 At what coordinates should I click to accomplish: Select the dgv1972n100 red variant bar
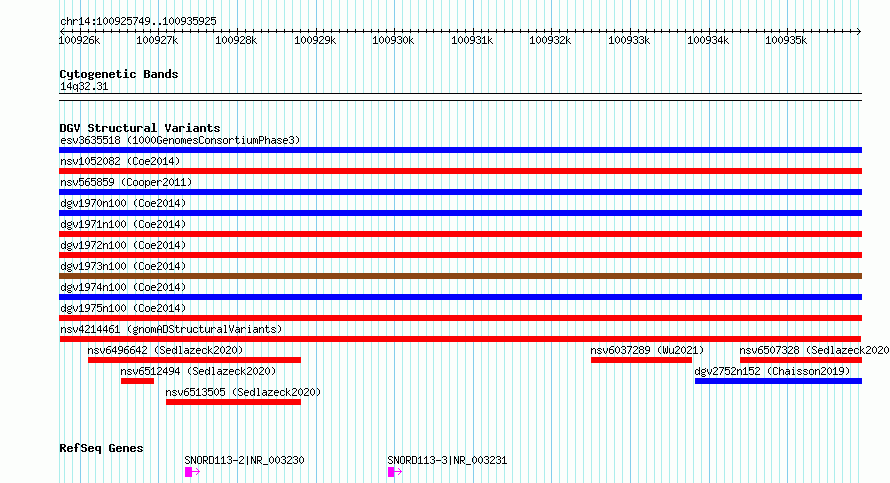pos(460,255)
